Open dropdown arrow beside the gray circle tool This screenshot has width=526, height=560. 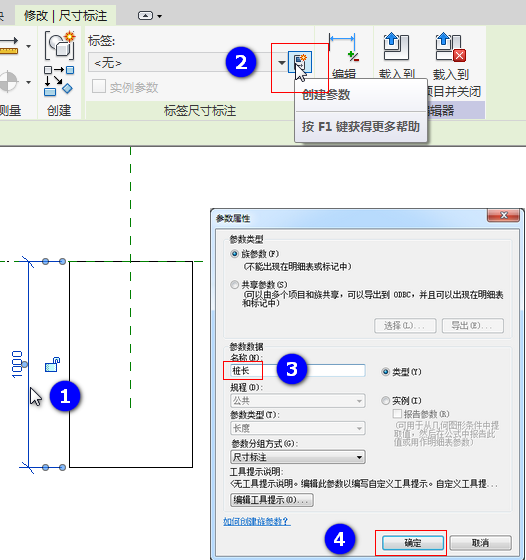[x=29, y=82]
